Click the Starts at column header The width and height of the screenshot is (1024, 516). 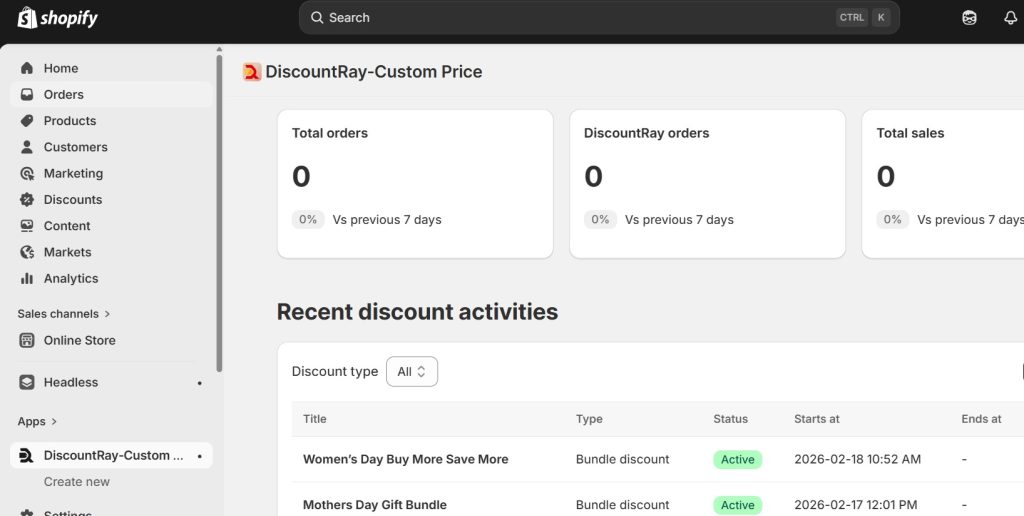click(x=817, y=419)
